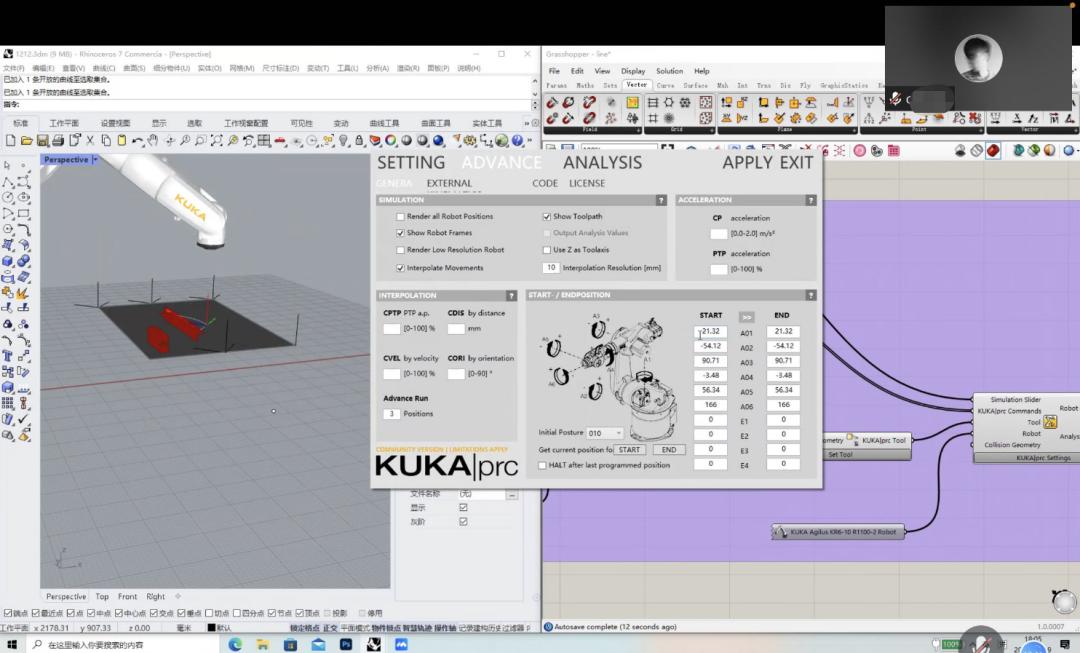
Task: Open the Grasshopper Solution menu
Action: [x=669, y=71]
